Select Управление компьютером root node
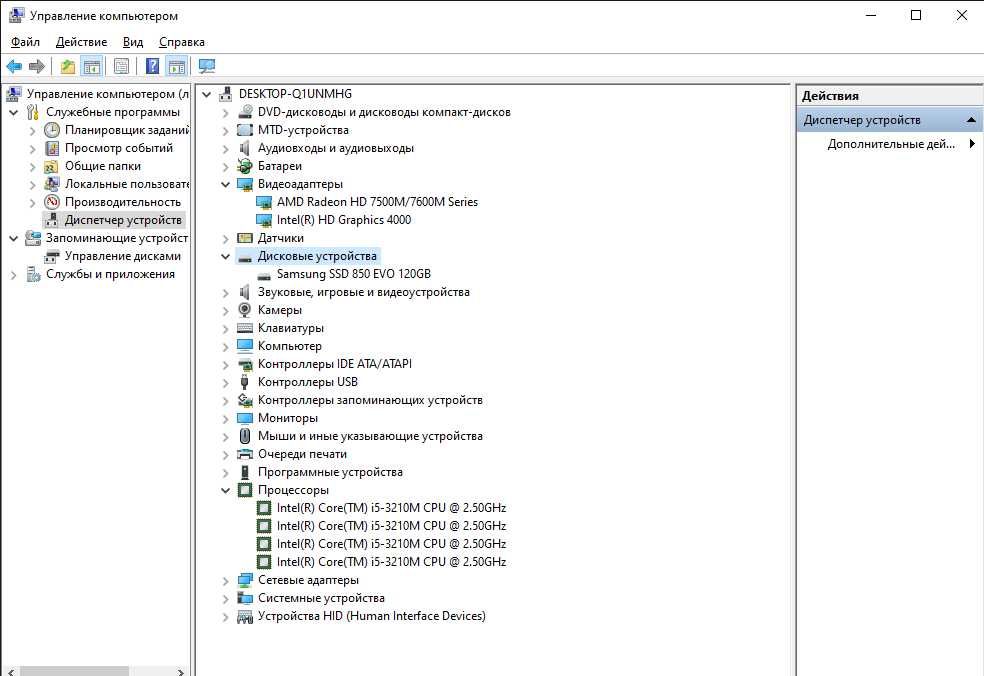984x676 pixels. point(107,94)
